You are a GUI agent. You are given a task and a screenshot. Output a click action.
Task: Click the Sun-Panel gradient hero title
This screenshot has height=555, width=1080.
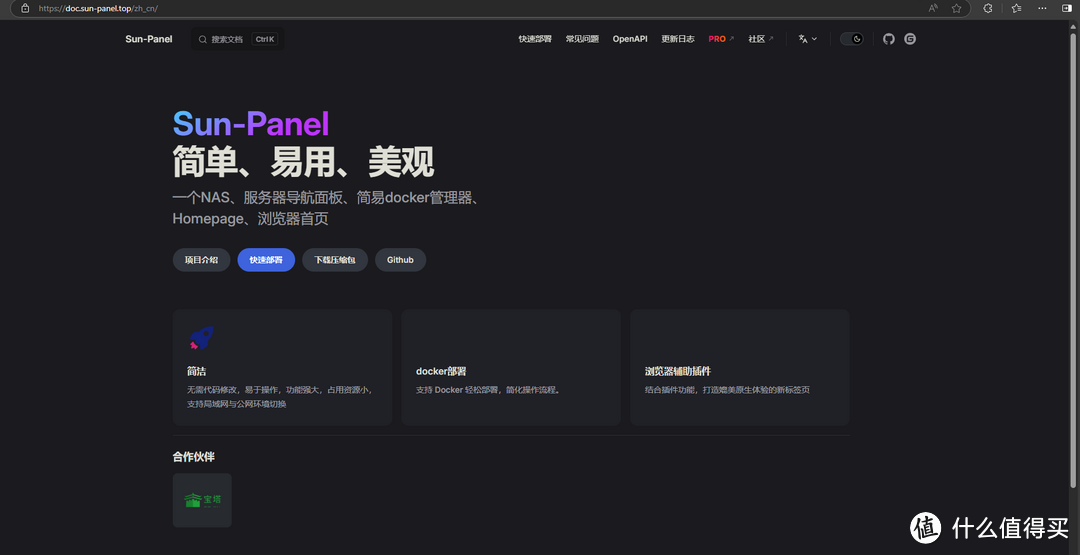[251, 124]
